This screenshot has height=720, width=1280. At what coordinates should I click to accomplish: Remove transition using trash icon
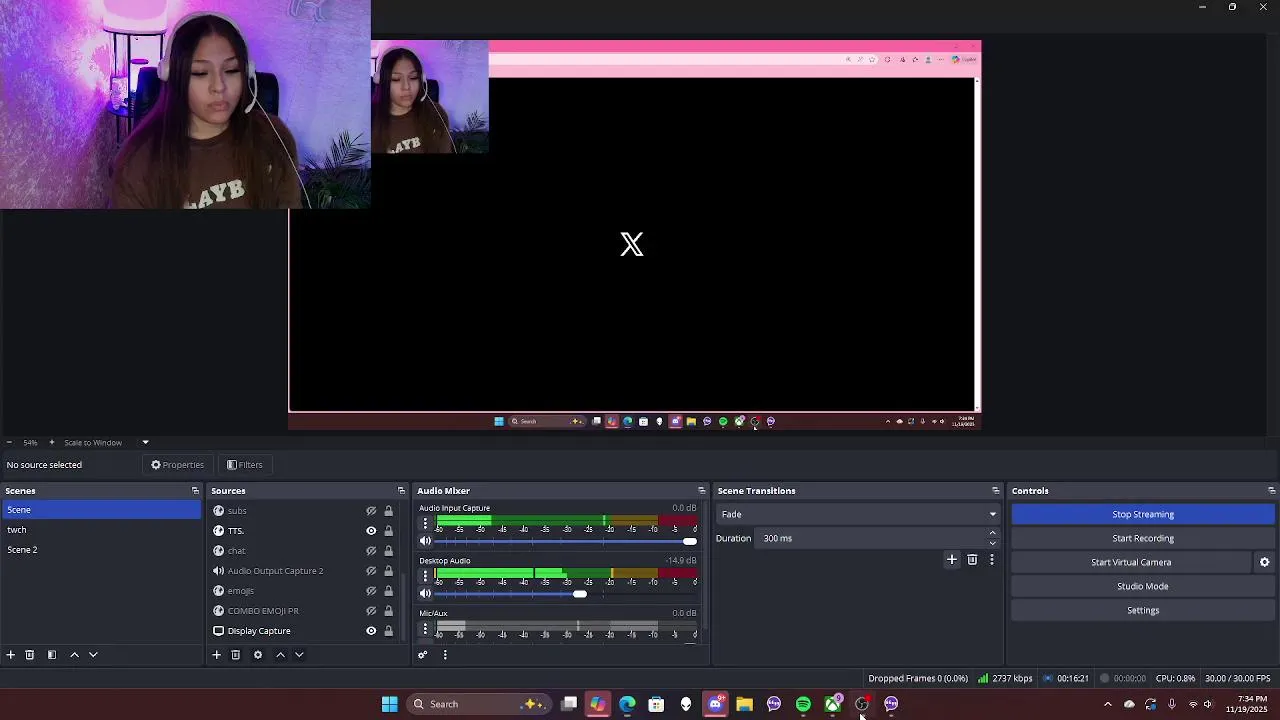(972, 560)
